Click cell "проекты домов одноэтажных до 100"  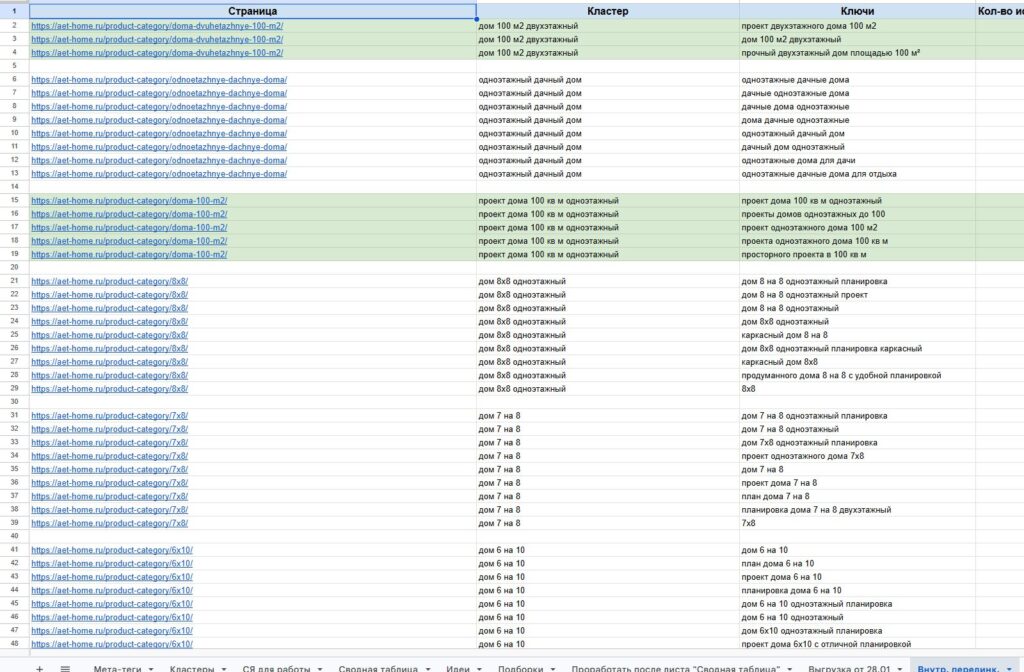(x=857, y=214)
